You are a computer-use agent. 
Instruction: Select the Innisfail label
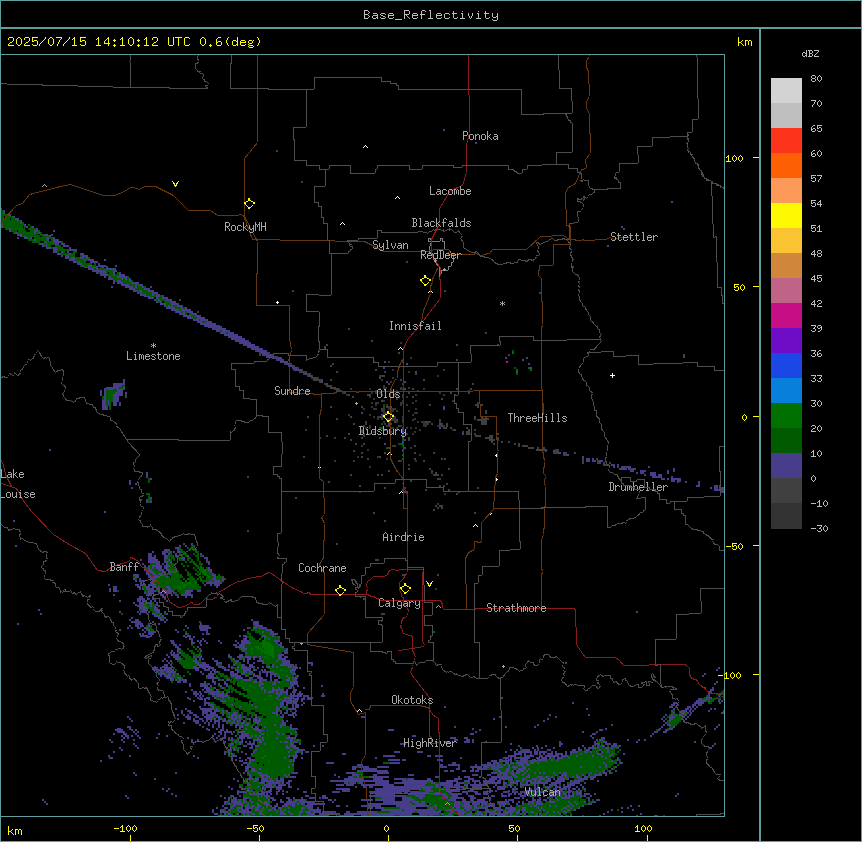click(x=415, y=326)
